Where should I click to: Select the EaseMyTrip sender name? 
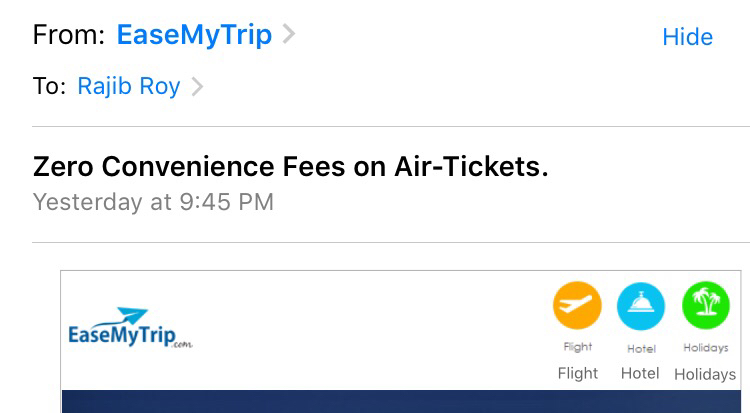(x=194, y=35)
